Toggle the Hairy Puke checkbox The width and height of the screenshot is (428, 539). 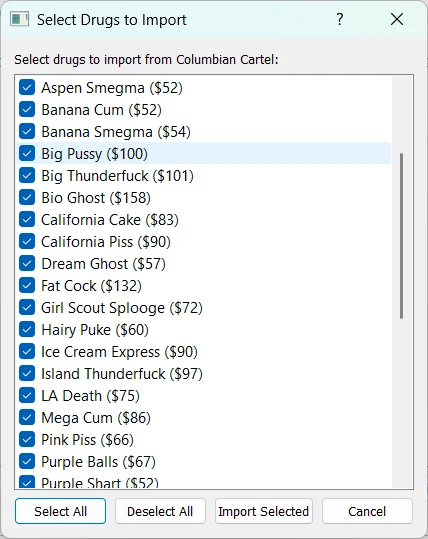point(27,329)
